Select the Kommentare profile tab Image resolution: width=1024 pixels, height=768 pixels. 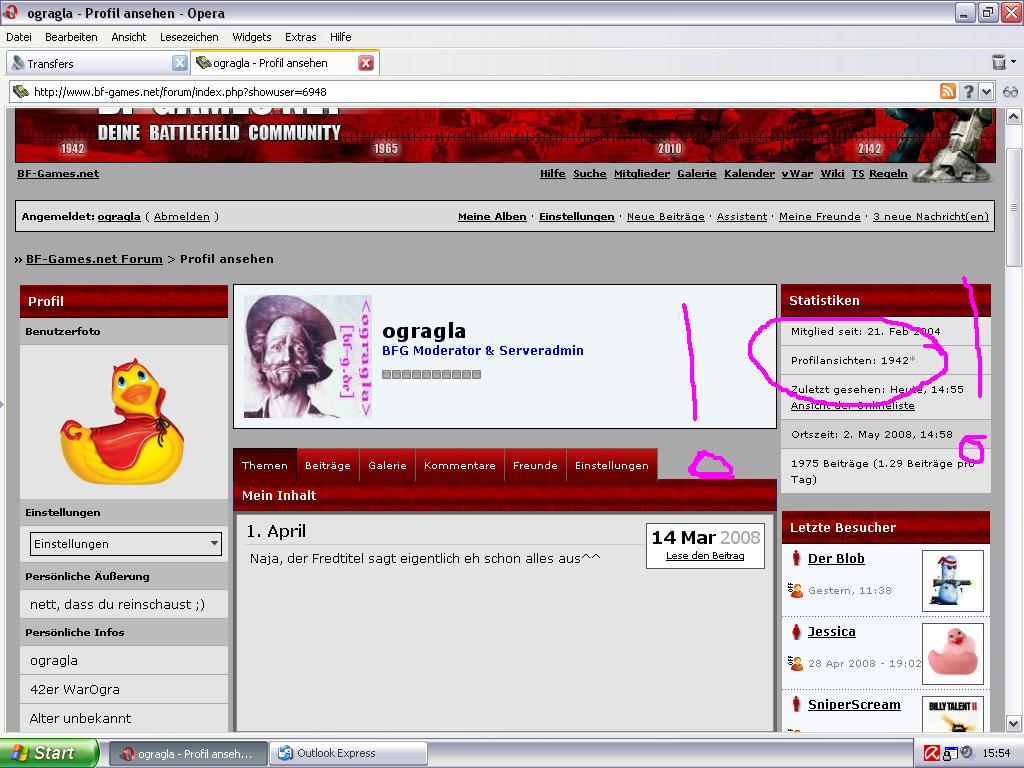[x=460, y=466]
